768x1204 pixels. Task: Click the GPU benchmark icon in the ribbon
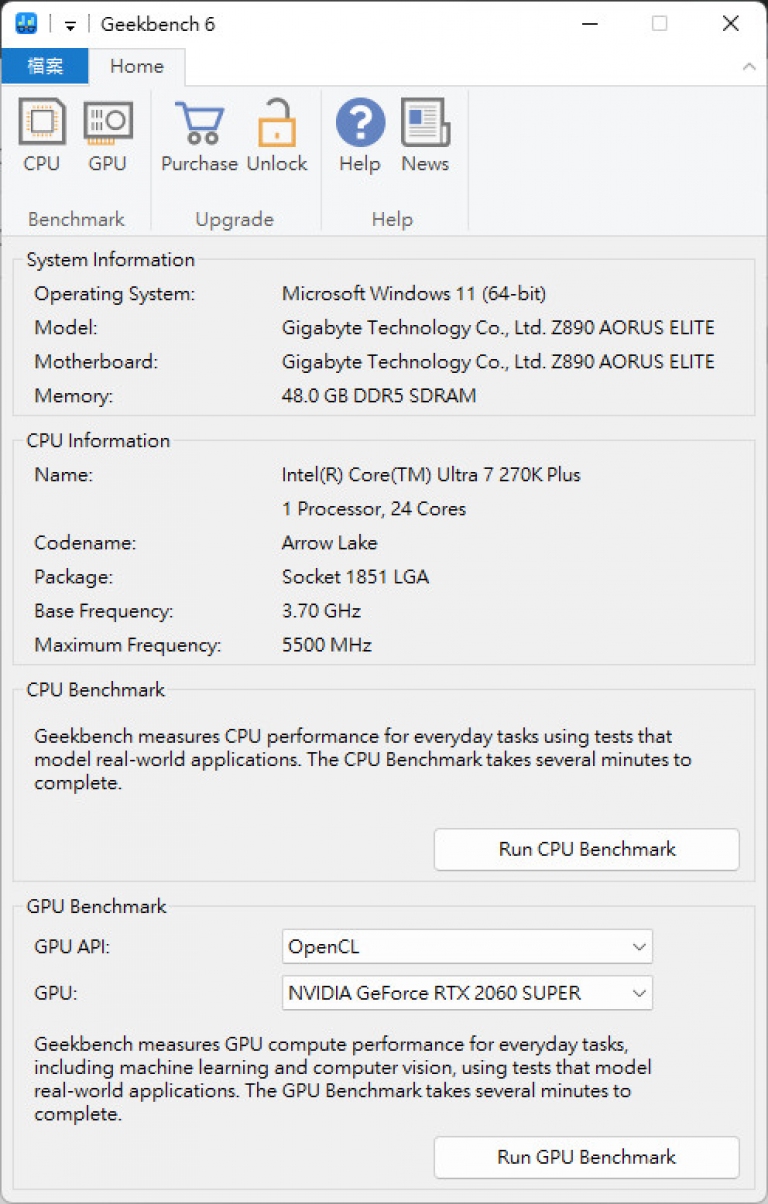108,123
